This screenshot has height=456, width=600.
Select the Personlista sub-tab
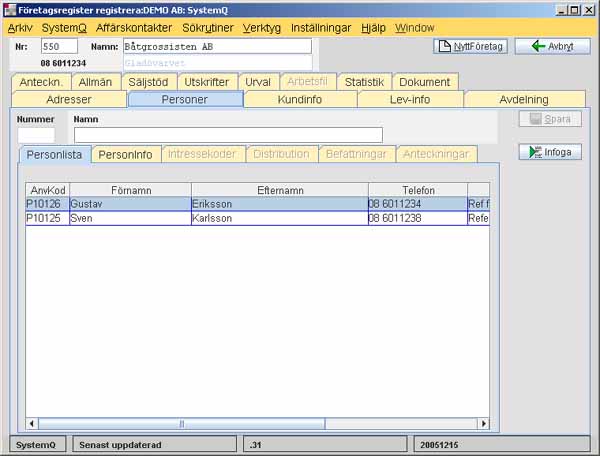54,155
